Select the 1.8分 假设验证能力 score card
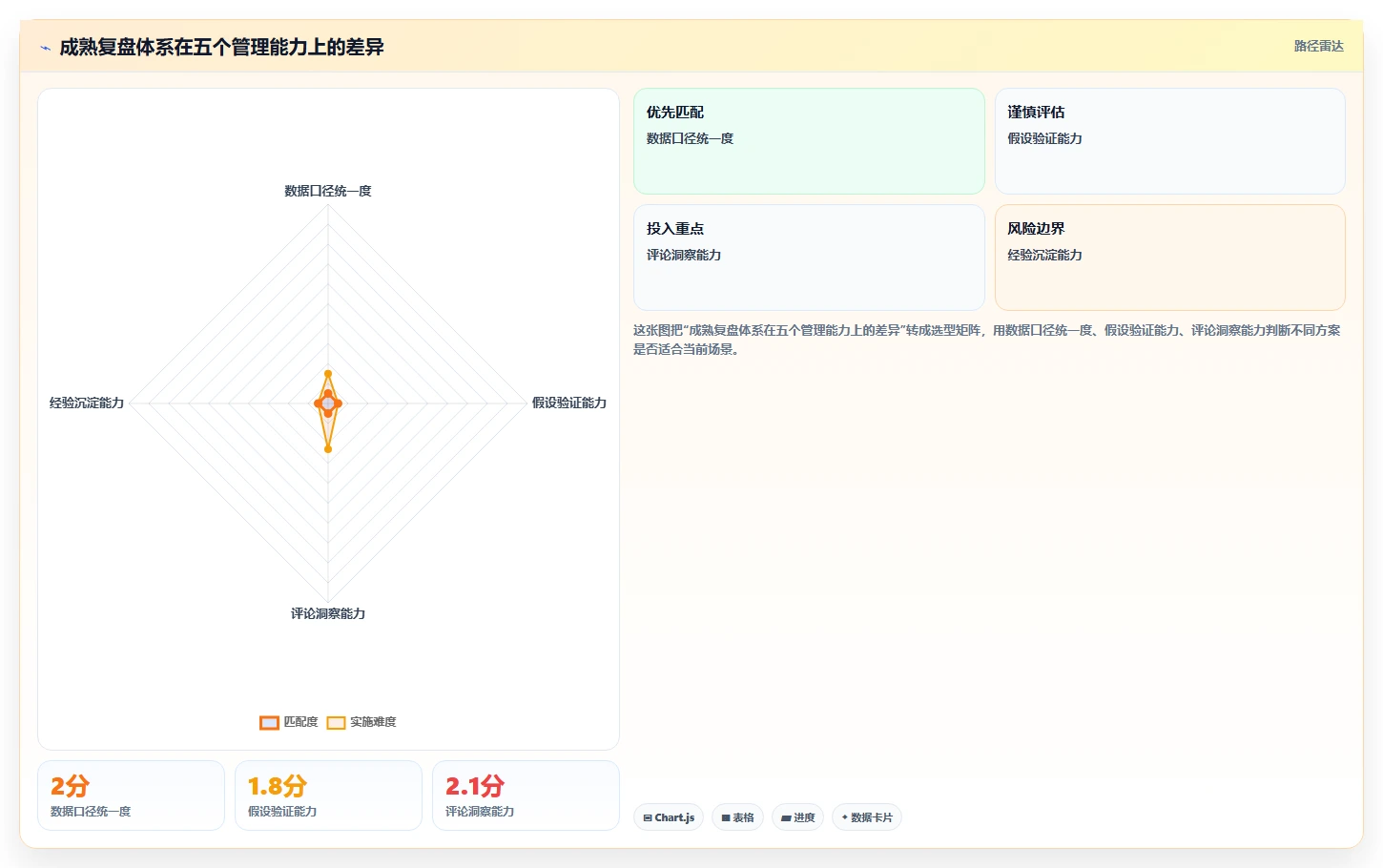Image resolution: width=1383 pixels, height=868 pixels. (328, 796)
